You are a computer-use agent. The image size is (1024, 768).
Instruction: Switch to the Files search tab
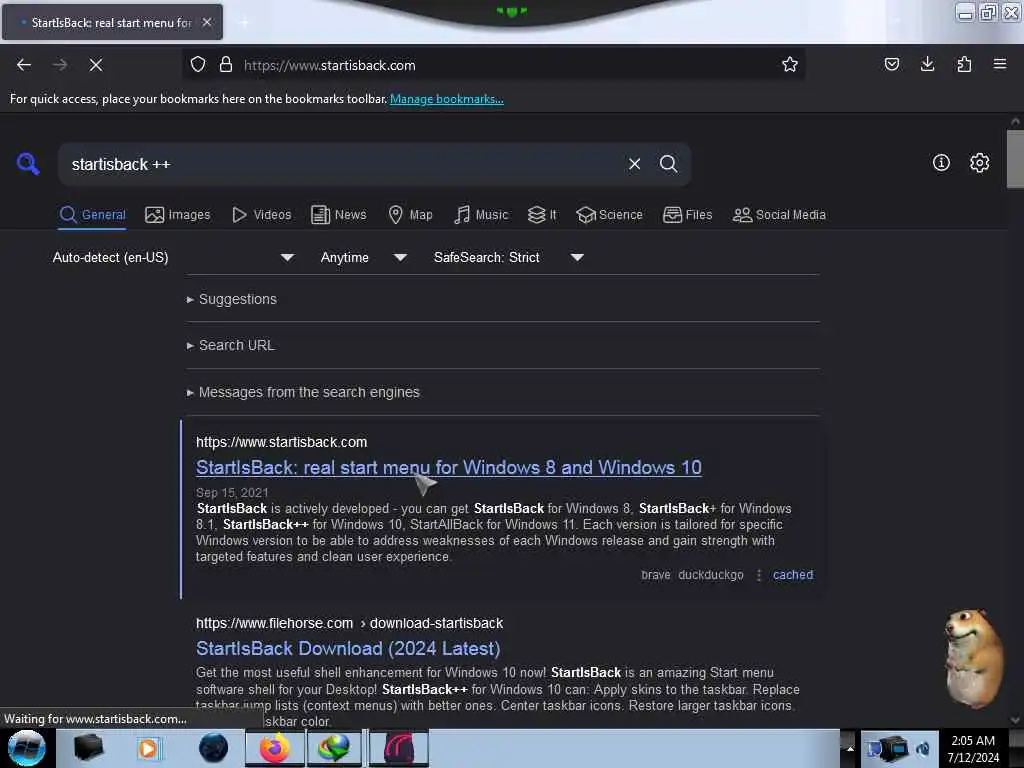coord(687,215)
